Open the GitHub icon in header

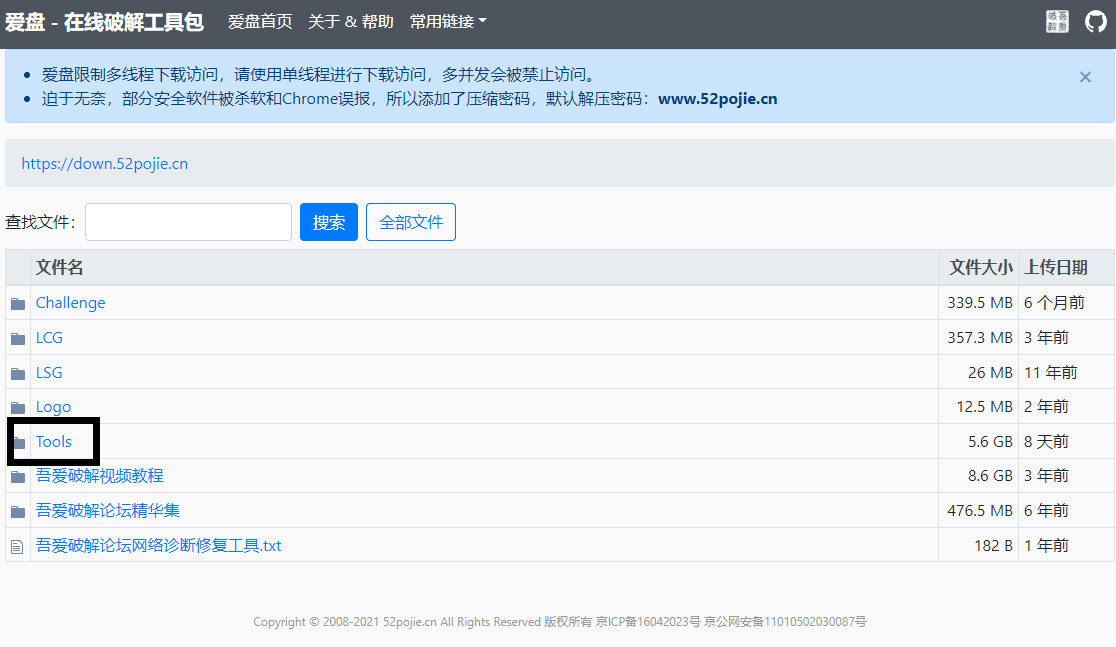coord(1095,21)
